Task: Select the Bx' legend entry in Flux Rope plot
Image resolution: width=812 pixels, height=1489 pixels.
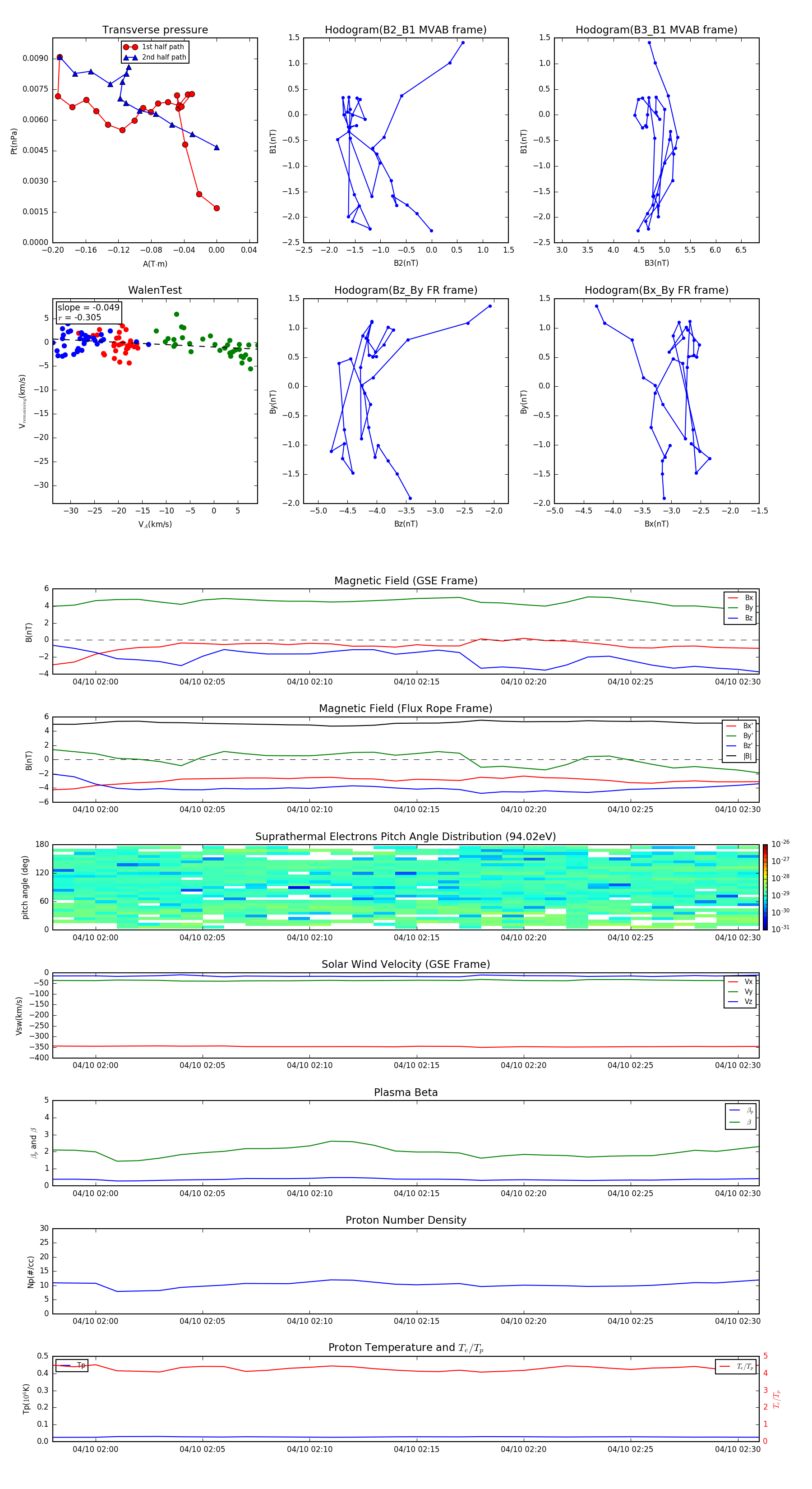Action: pos(739,726)
